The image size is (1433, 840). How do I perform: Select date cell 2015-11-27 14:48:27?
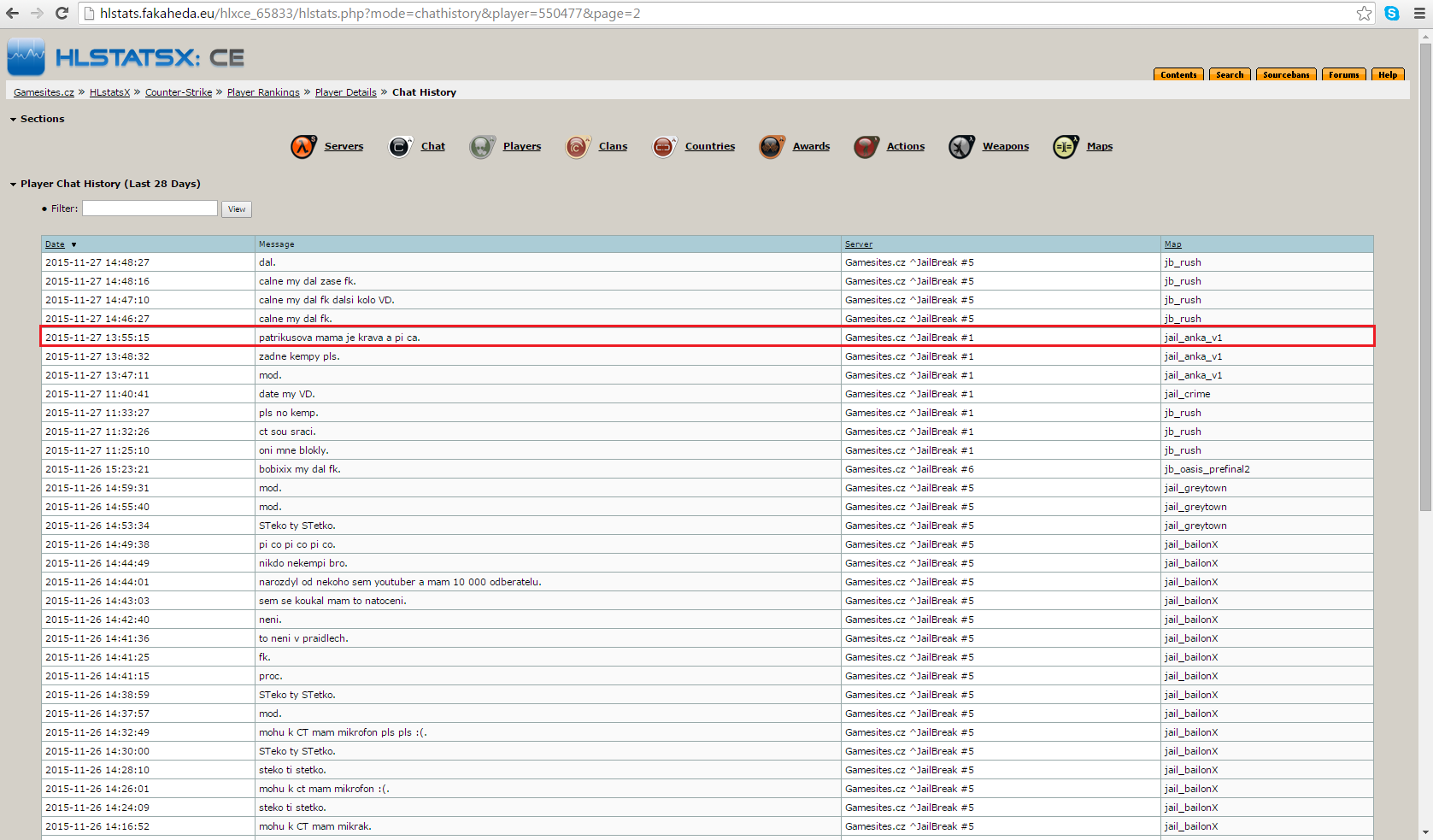97,262
